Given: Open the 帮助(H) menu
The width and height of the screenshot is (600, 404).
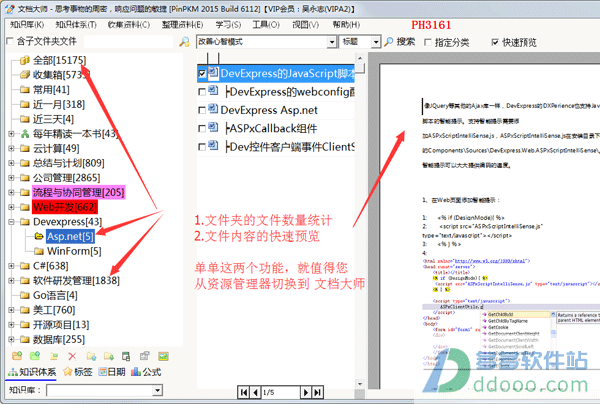Looking at the screenshot, I should tap(346, 24).
